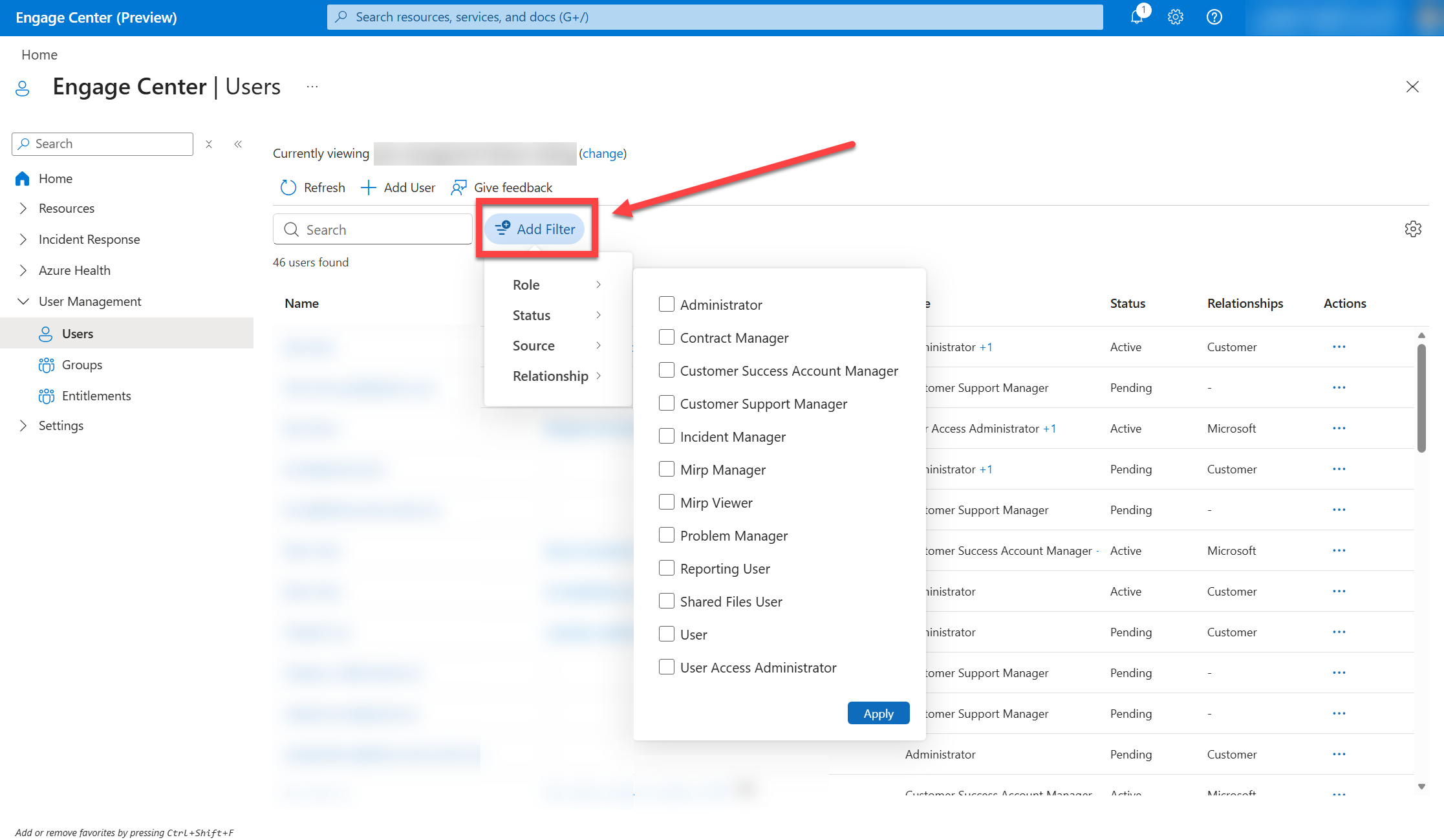Screen dimensions: 1444x840
Task: Click the Relationships column header
Action: click(x=1245, y=303)
